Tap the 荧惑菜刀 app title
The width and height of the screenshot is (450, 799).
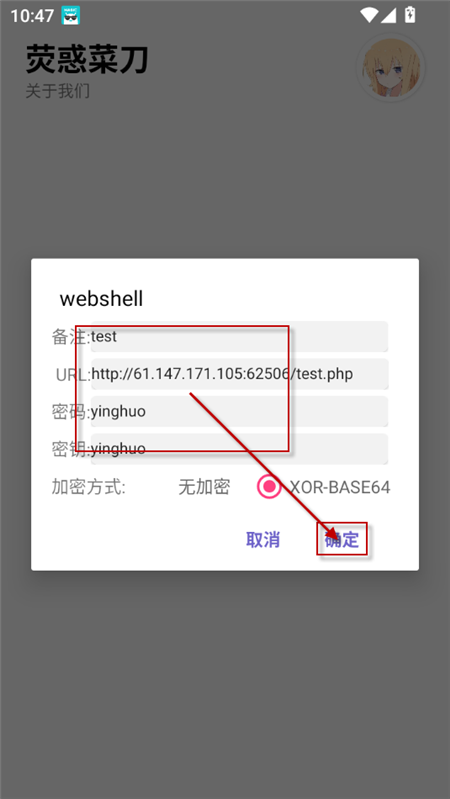pos(87,60)
